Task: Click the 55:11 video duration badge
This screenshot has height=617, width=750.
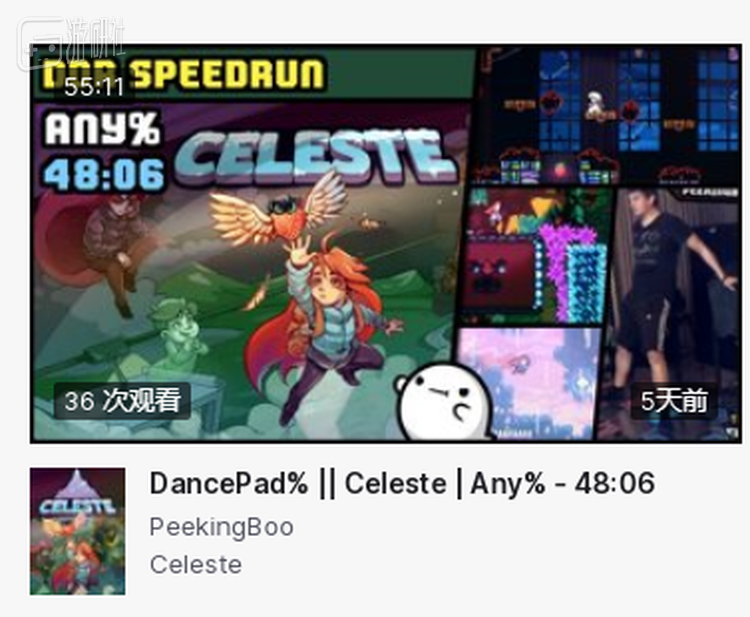Action: (x=94, y=87)
